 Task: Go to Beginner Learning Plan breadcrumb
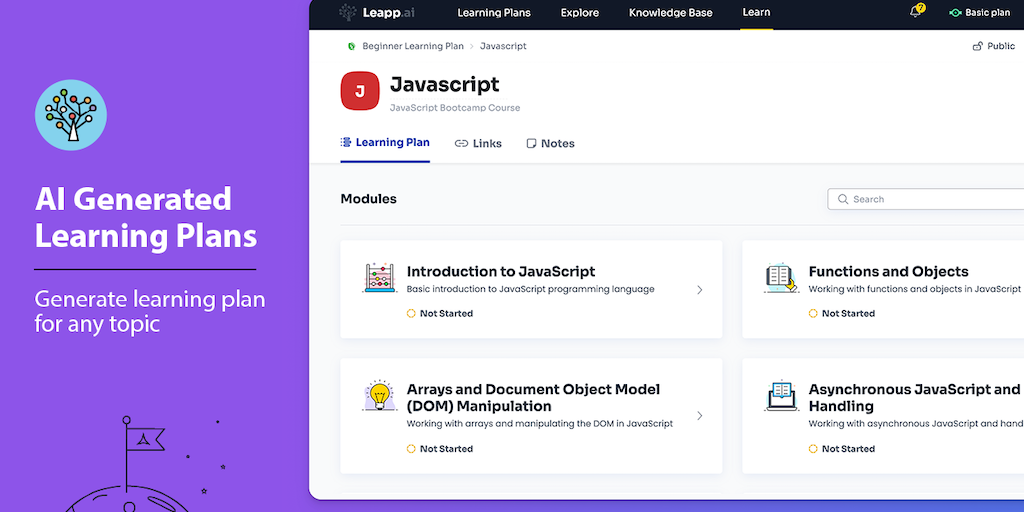click(x=412, y=46)
